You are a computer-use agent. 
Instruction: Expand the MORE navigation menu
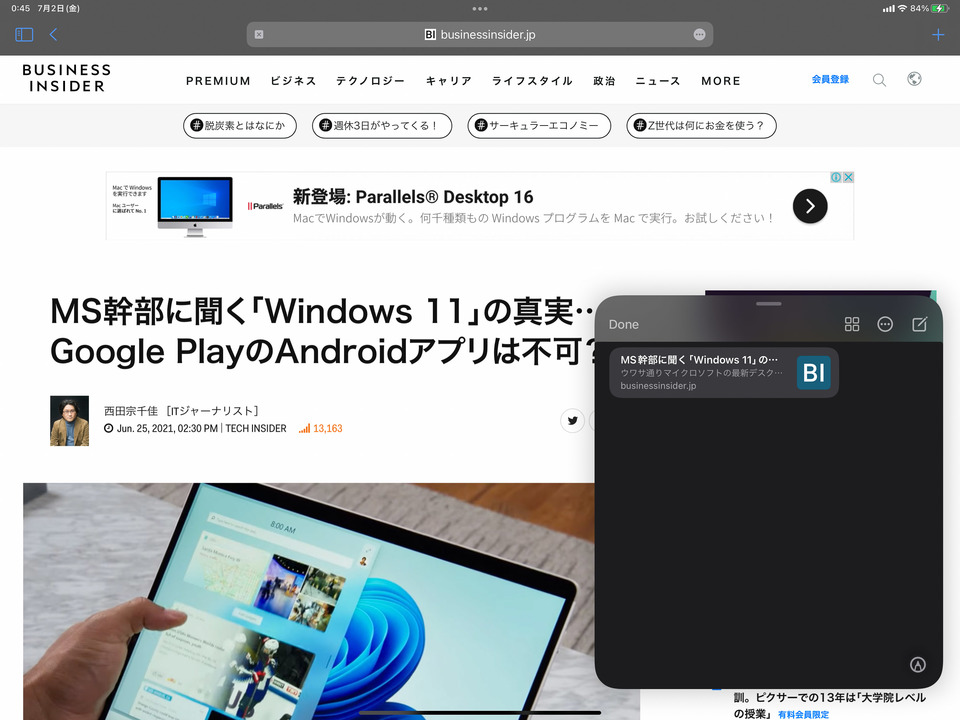(x=720, y=81)
